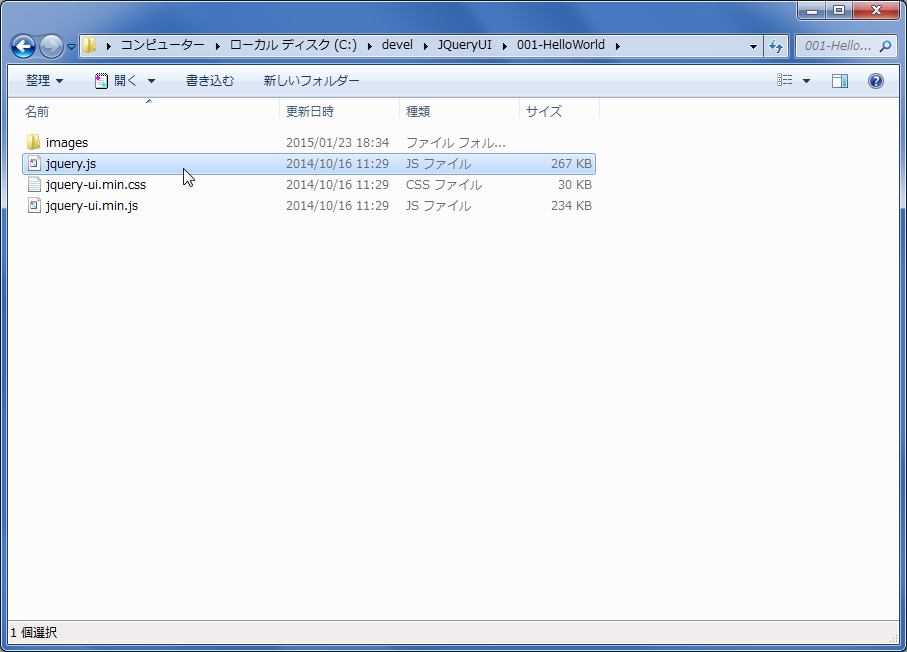Screen dimensions: 907x652
Task: Select the images folder icon
Action: (34, 142)
